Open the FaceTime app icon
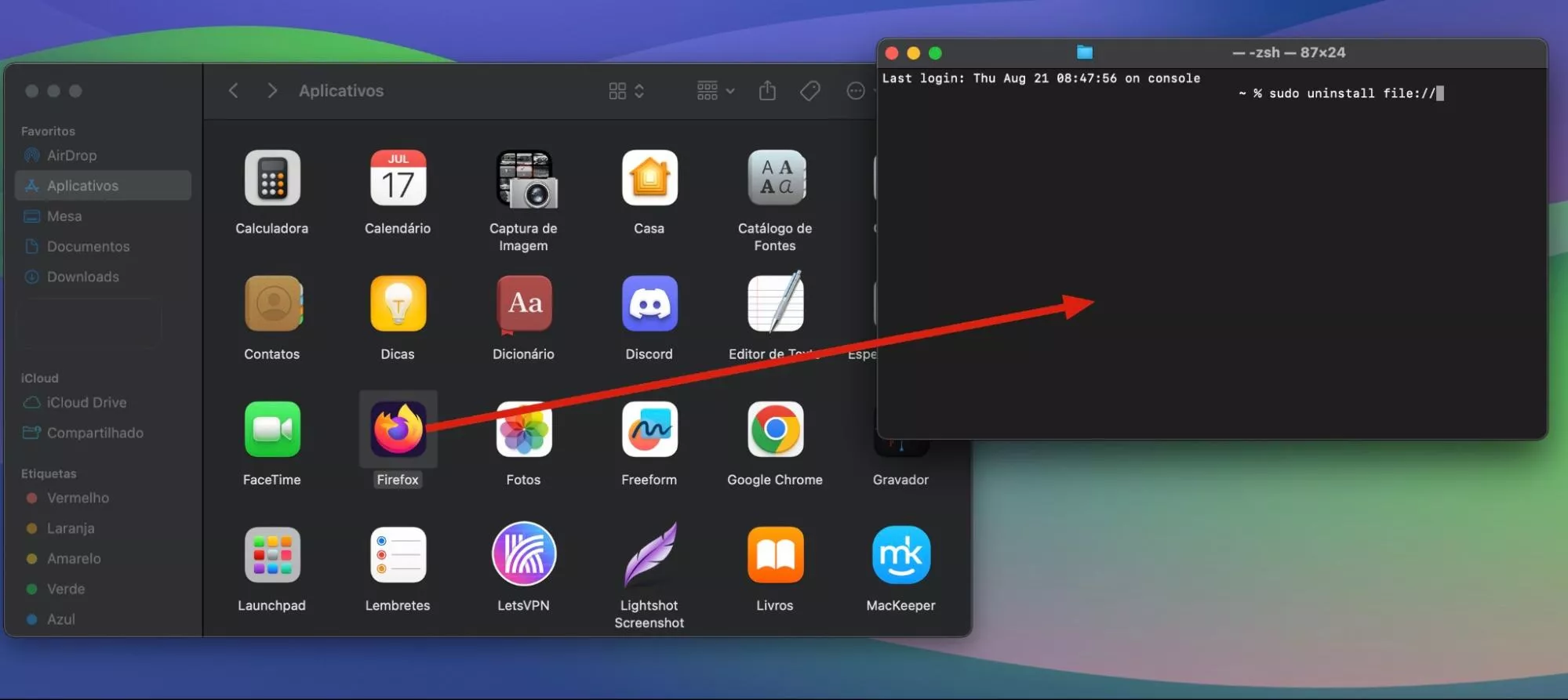Screen dimensions: 1568x700 [272, 429]
